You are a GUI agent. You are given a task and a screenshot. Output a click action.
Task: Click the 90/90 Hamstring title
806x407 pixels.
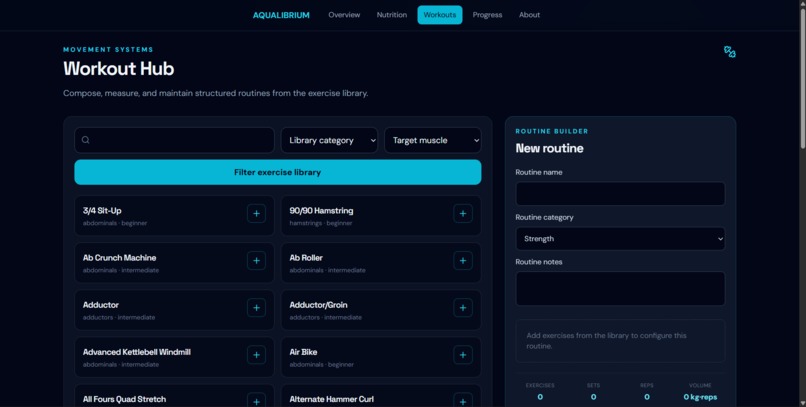[321, 211]
